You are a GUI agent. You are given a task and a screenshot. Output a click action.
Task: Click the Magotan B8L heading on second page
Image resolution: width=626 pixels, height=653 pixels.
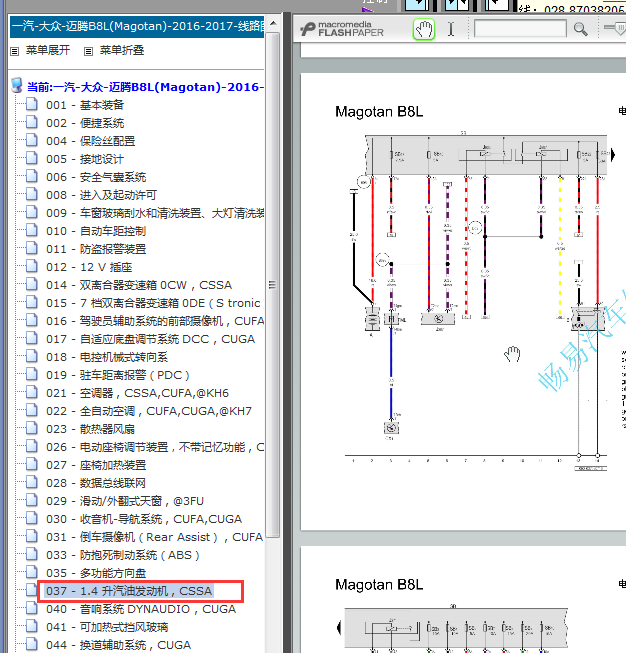[379, 585]
